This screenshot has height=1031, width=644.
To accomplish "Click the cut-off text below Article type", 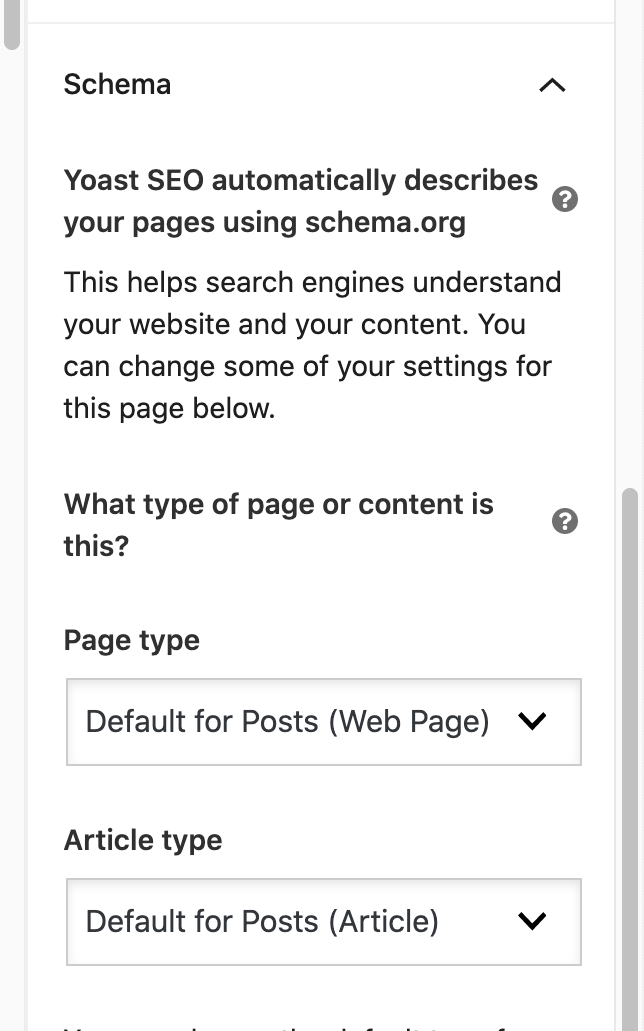I will [x=300, y=1025].
